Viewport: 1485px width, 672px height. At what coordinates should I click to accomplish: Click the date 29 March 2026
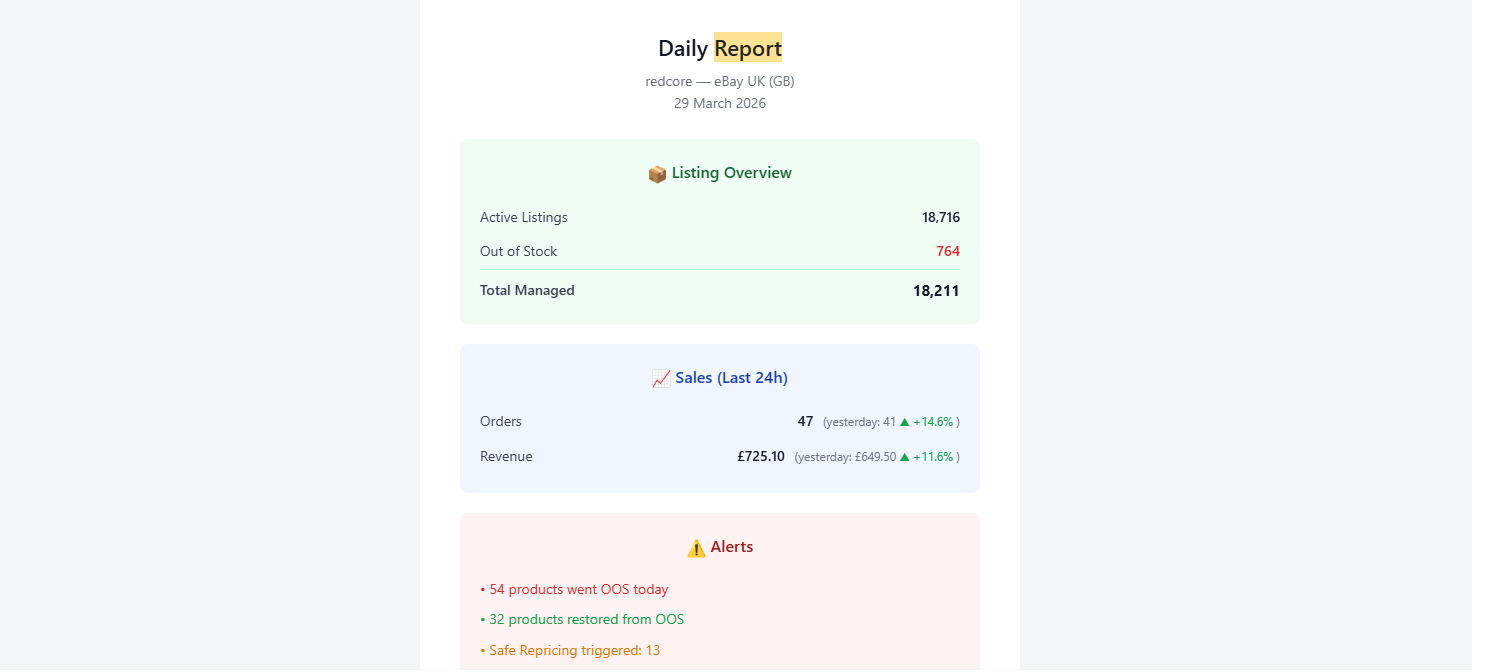tap(720, 103)
